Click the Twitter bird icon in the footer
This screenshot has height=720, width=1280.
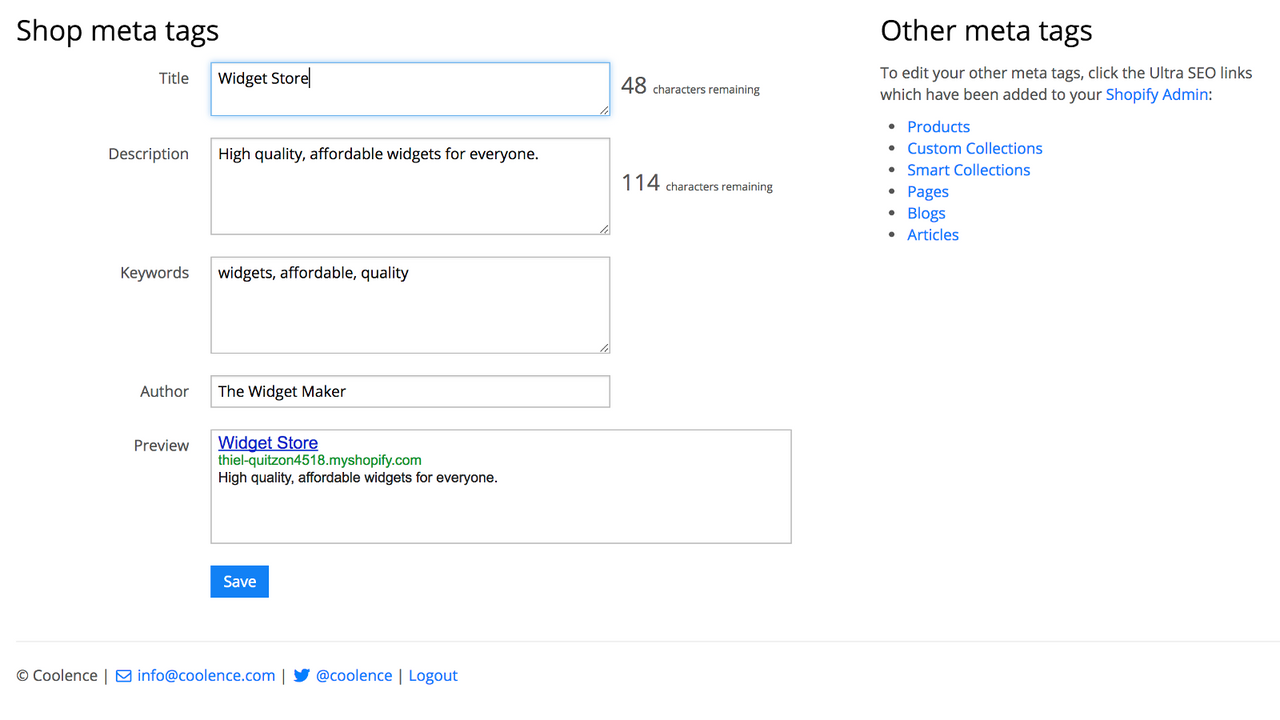pyautogui.click(x=301, y=675)
